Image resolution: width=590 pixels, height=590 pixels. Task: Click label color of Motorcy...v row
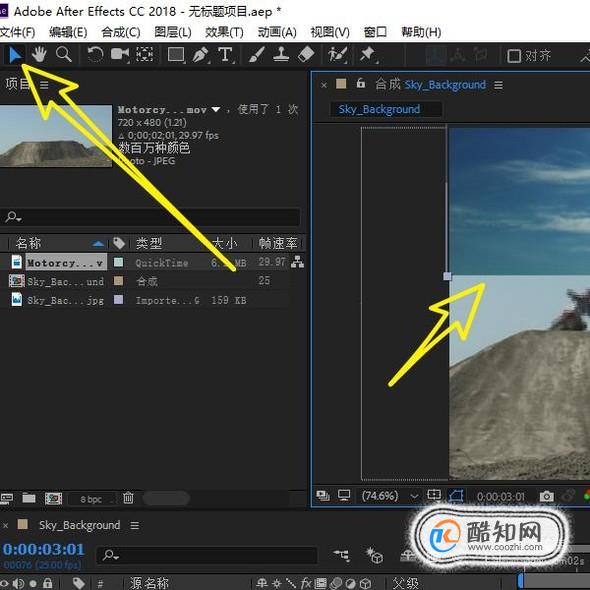coord(119,262)
